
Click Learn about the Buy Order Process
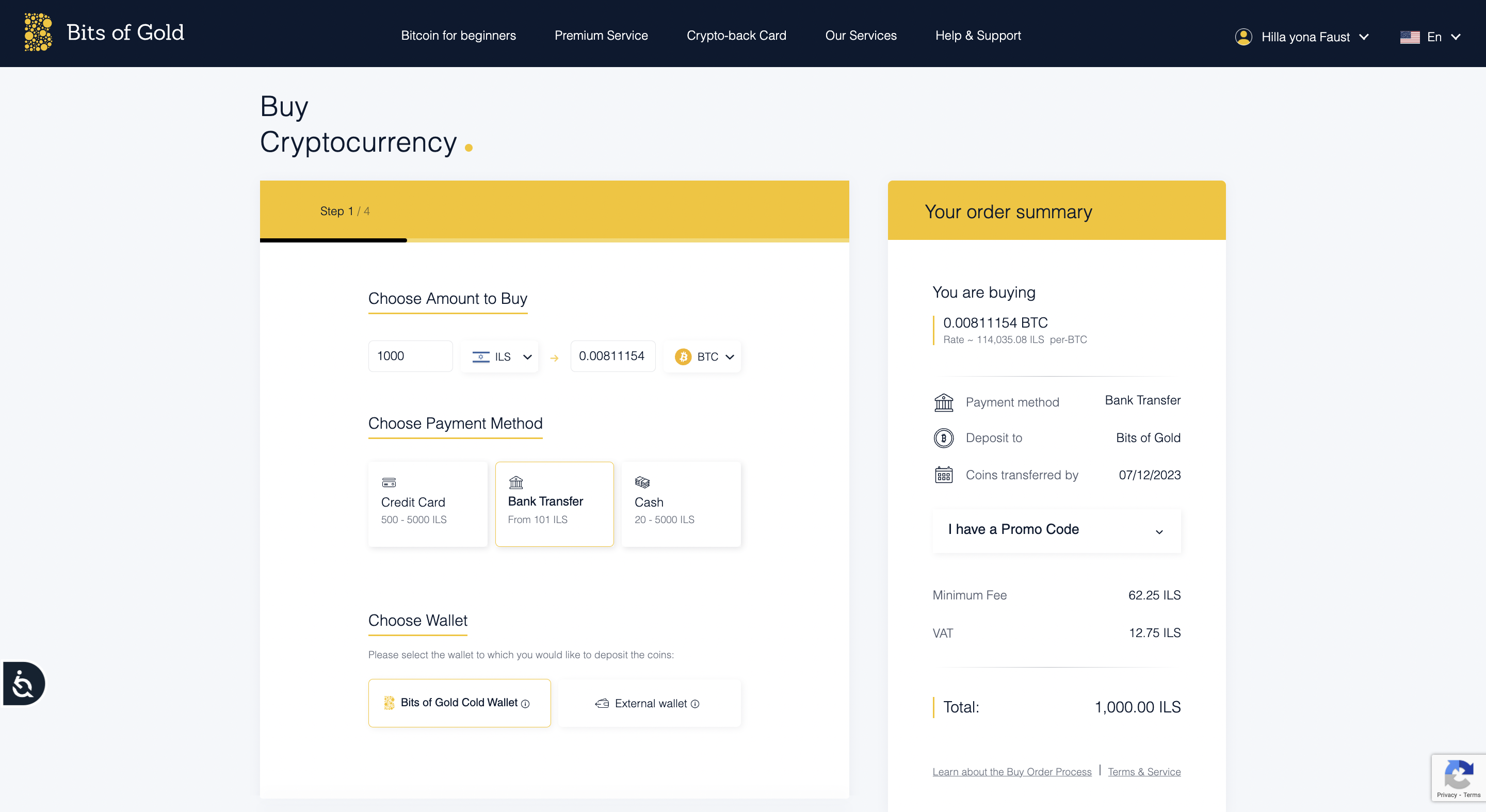tap(1012, 771)
